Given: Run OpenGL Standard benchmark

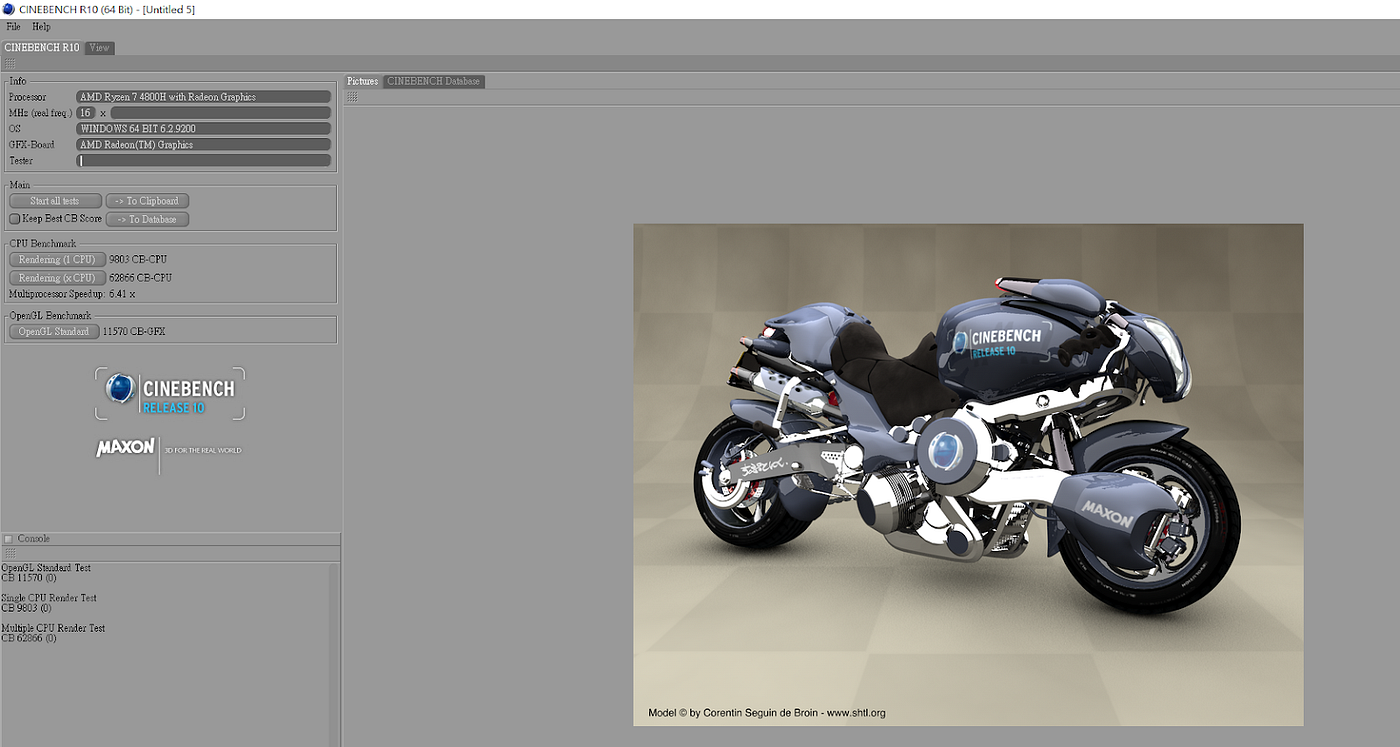Looking at the screenshot, I should (x=54, y=331).
